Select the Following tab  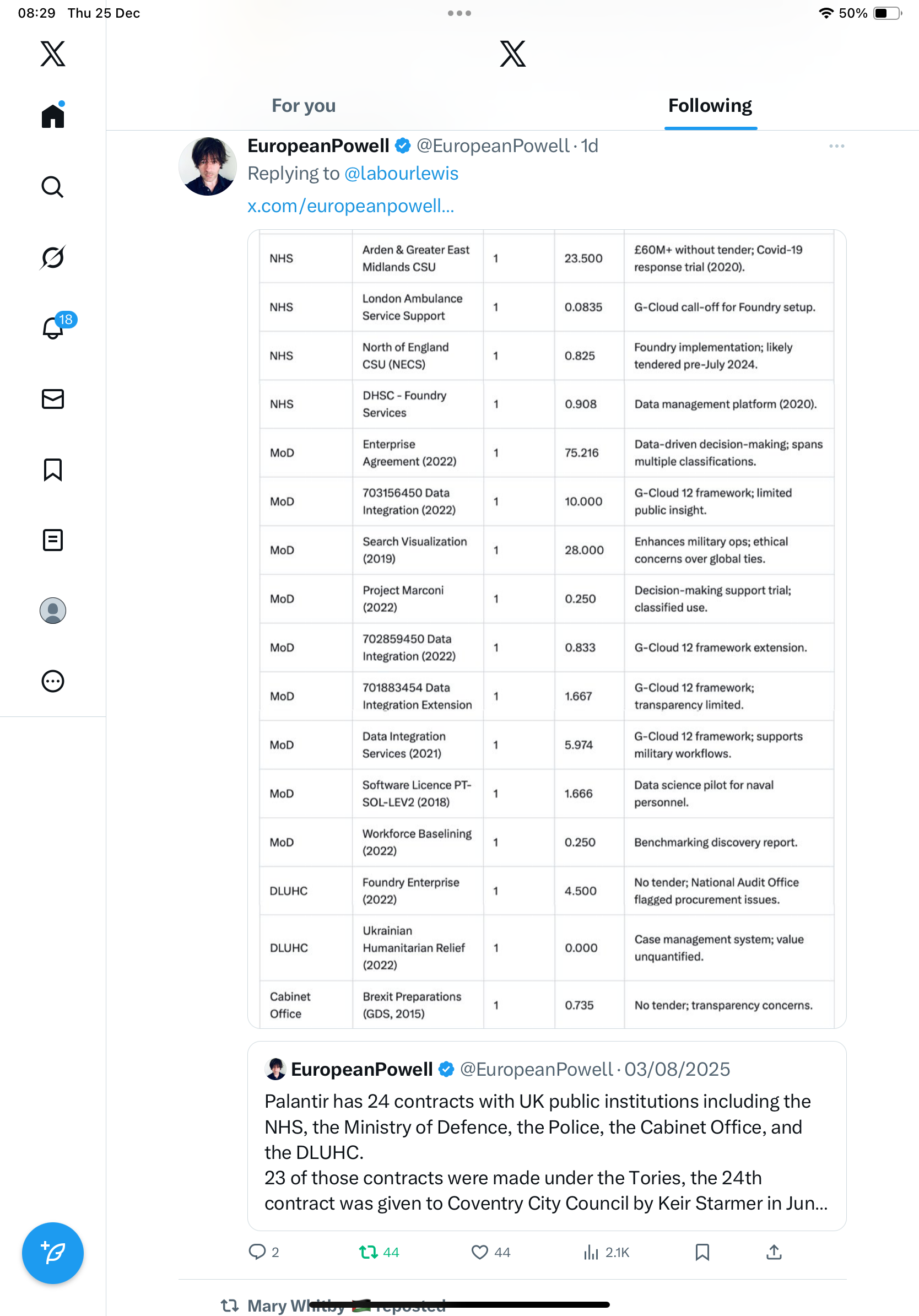click(x=710, y=106)
